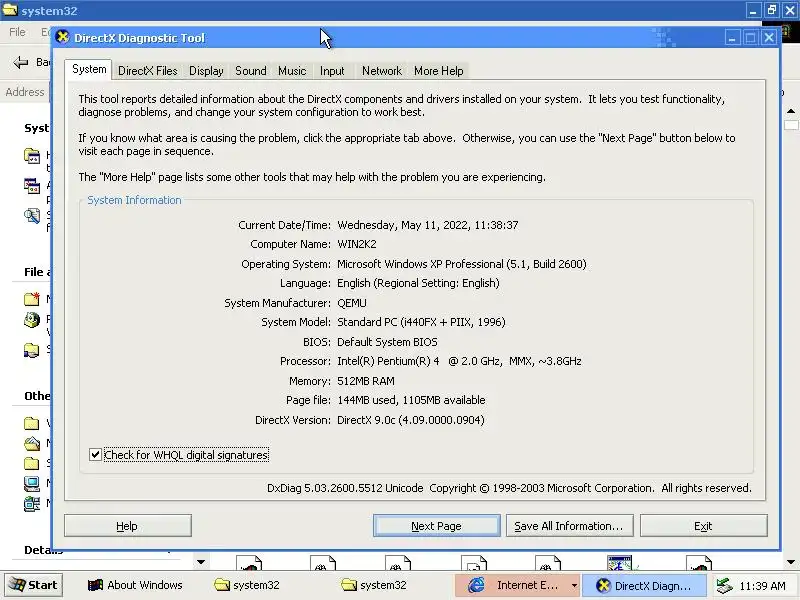
Task: Minimize the system32 window
Action: (x=754, y=10)
